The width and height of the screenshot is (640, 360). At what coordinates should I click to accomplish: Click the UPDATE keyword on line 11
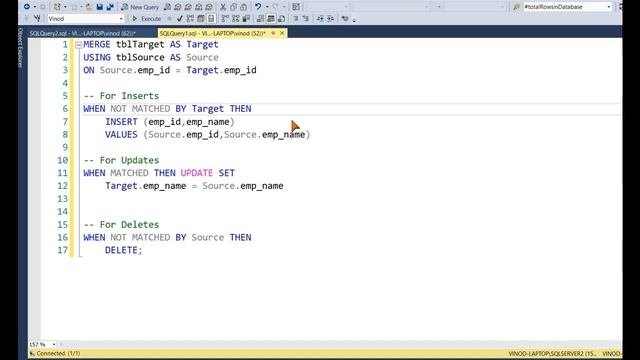tap(197, 173)
